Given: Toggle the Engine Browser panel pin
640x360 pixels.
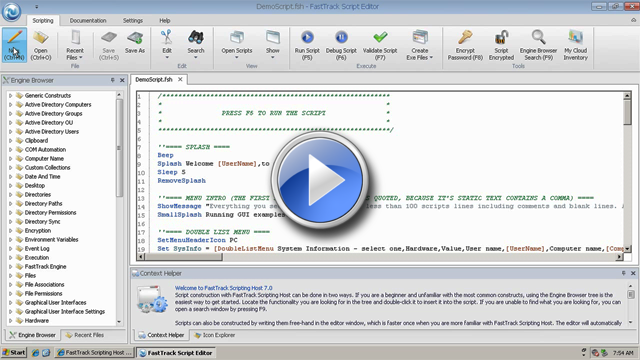Looking at the screenshot, I should 113,80.
